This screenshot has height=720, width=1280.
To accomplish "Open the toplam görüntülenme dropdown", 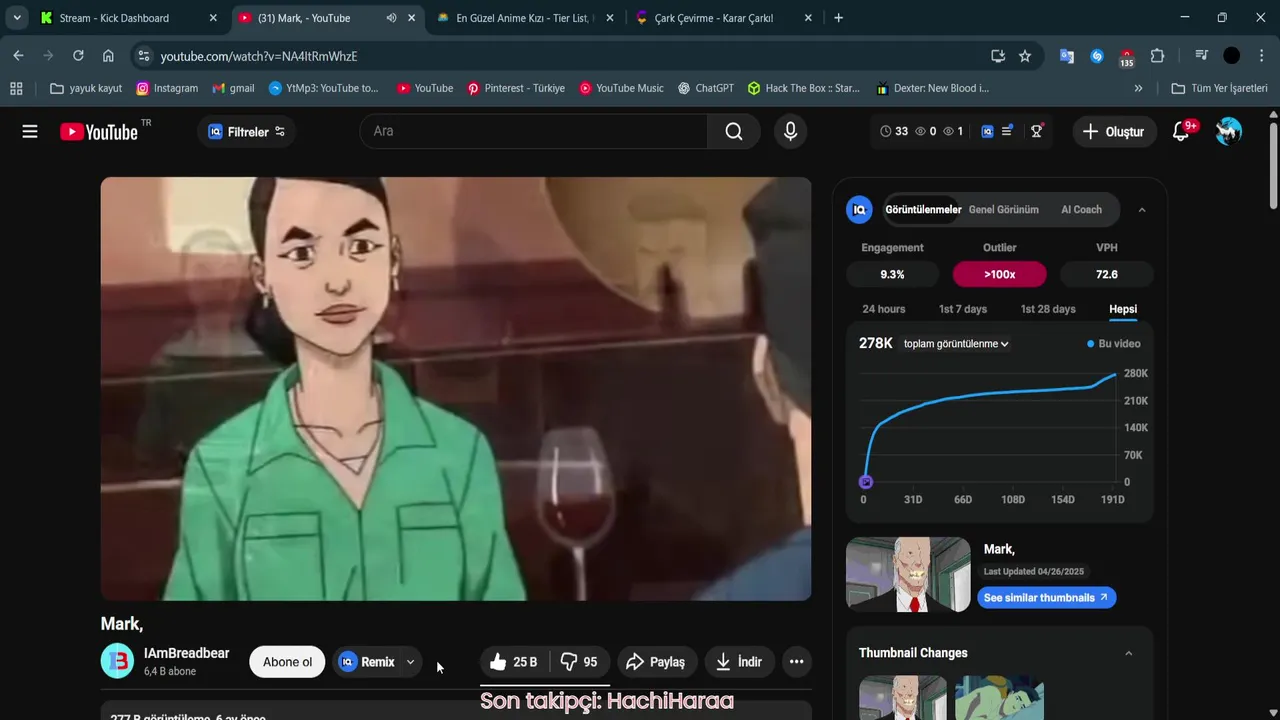I will 956,344.
